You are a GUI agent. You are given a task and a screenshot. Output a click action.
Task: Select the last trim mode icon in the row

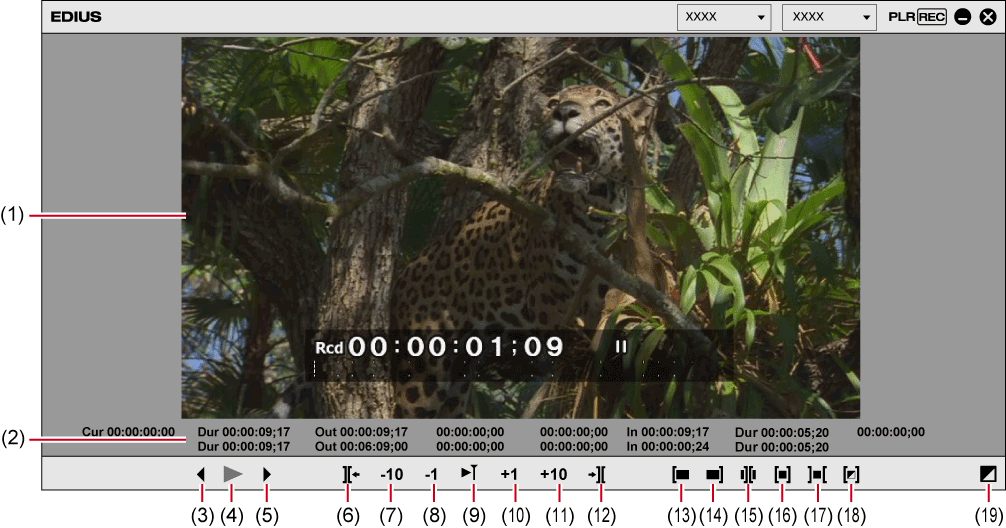point(851,474)
